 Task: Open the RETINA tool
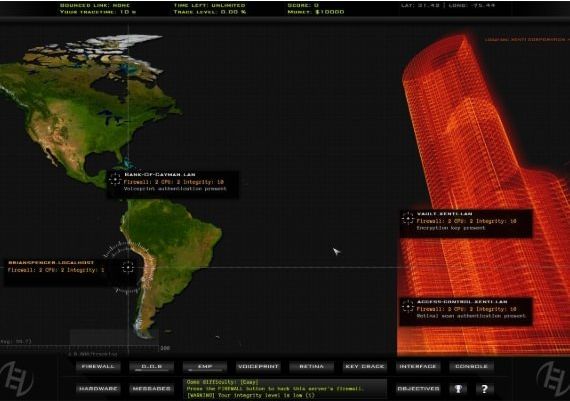pos(312,366)
